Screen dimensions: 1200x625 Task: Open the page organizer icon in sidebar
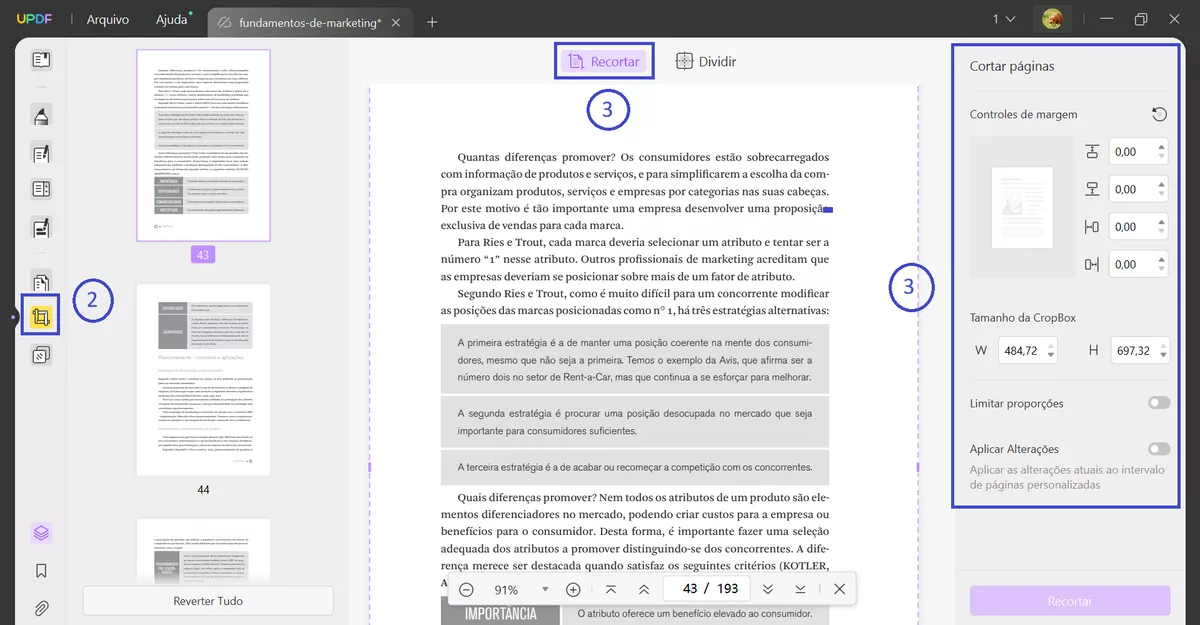coord(40,281)
